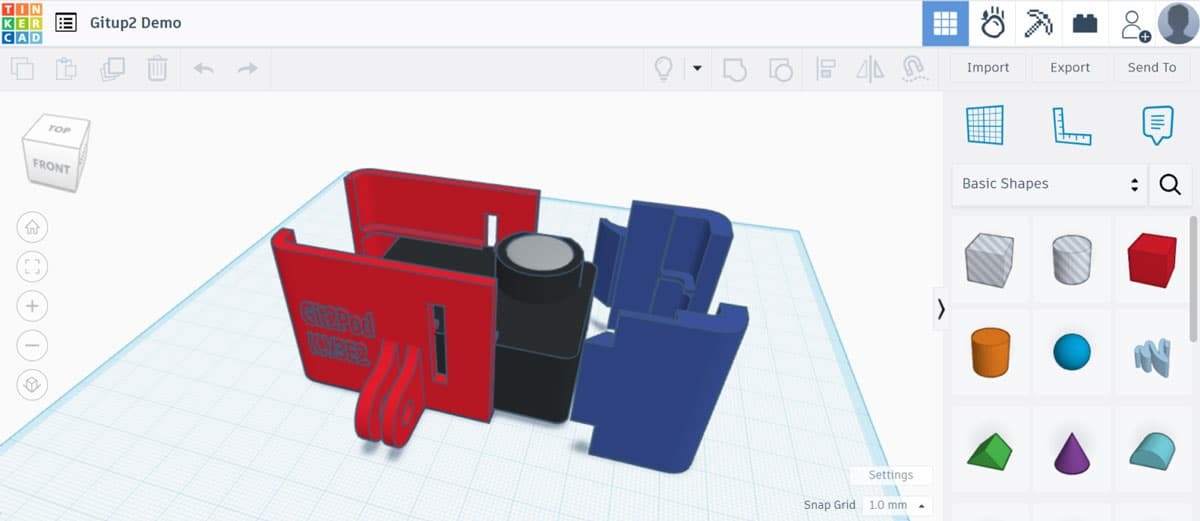Image resolution: width=1200 pixels, height=521 pixels.
Task: Pick the green Roof shape
Action: 989,450
